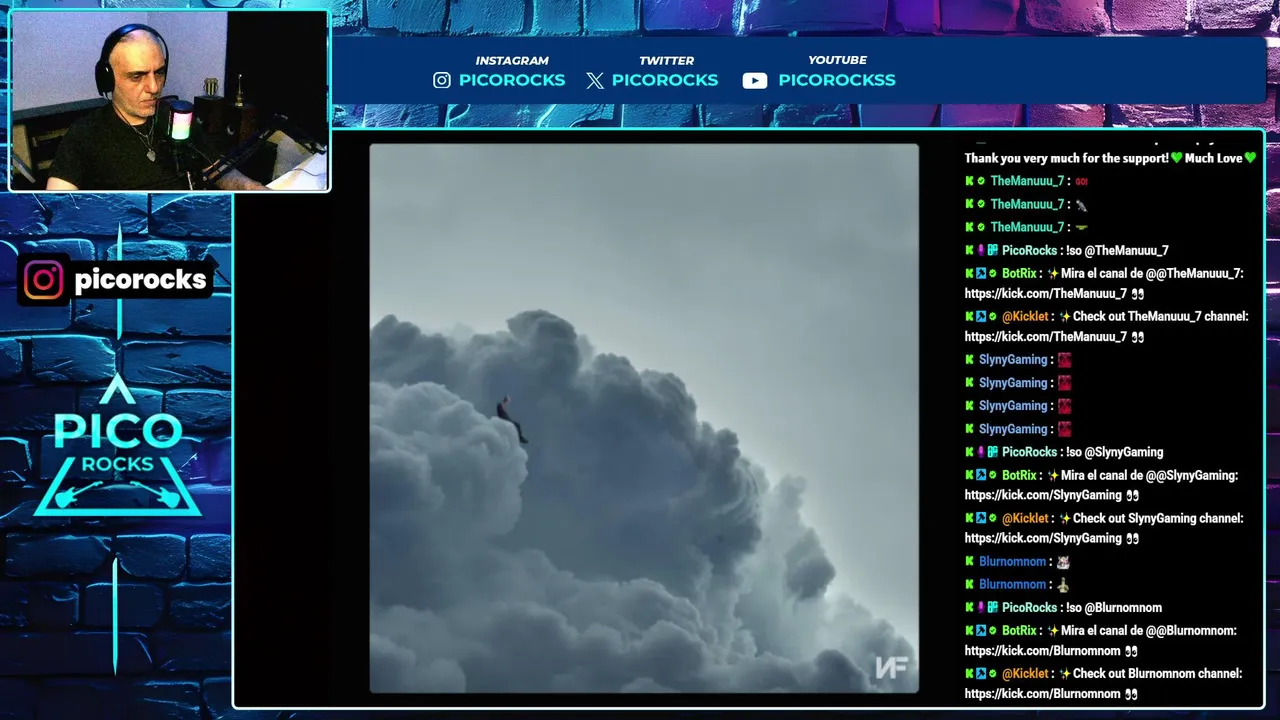Image resolution: width=1280 pixels, height=720 pixels.
Task: Click the X Twitter logo in the banner
Action: tap(595, 81)
